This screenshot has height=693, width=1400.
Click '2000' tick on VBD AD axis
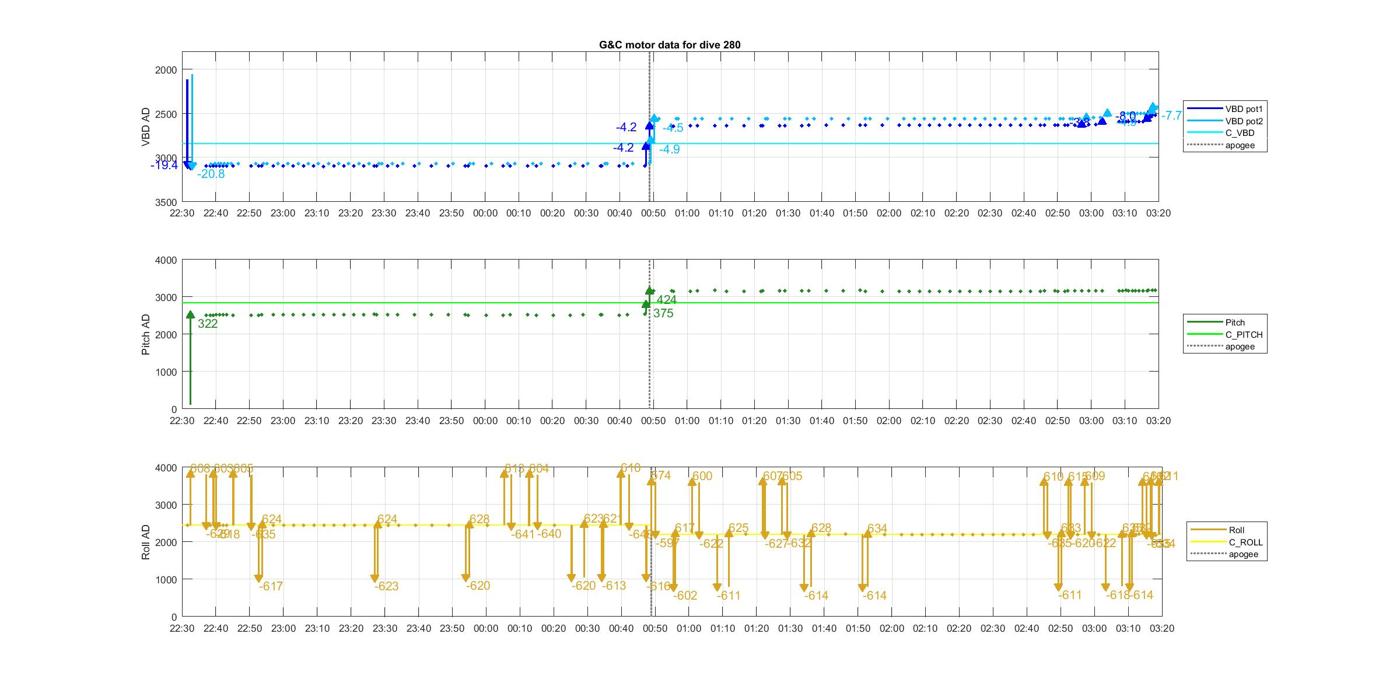[166, 70]
